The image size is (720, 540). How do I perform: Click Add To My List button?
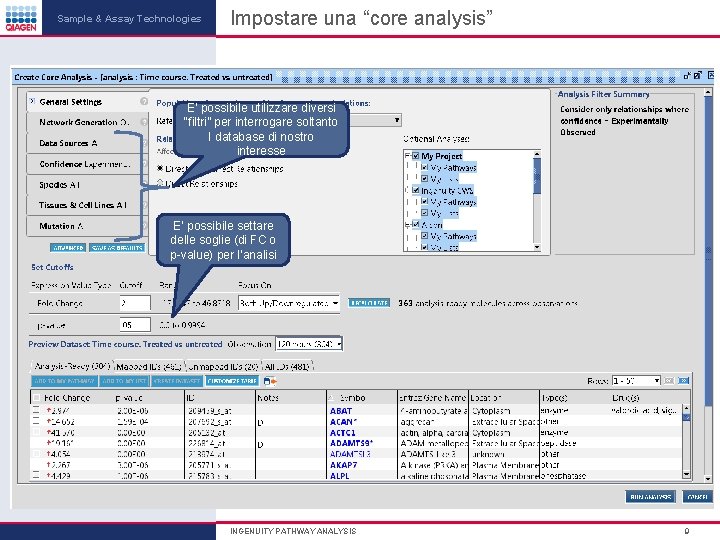click(124, 381)
